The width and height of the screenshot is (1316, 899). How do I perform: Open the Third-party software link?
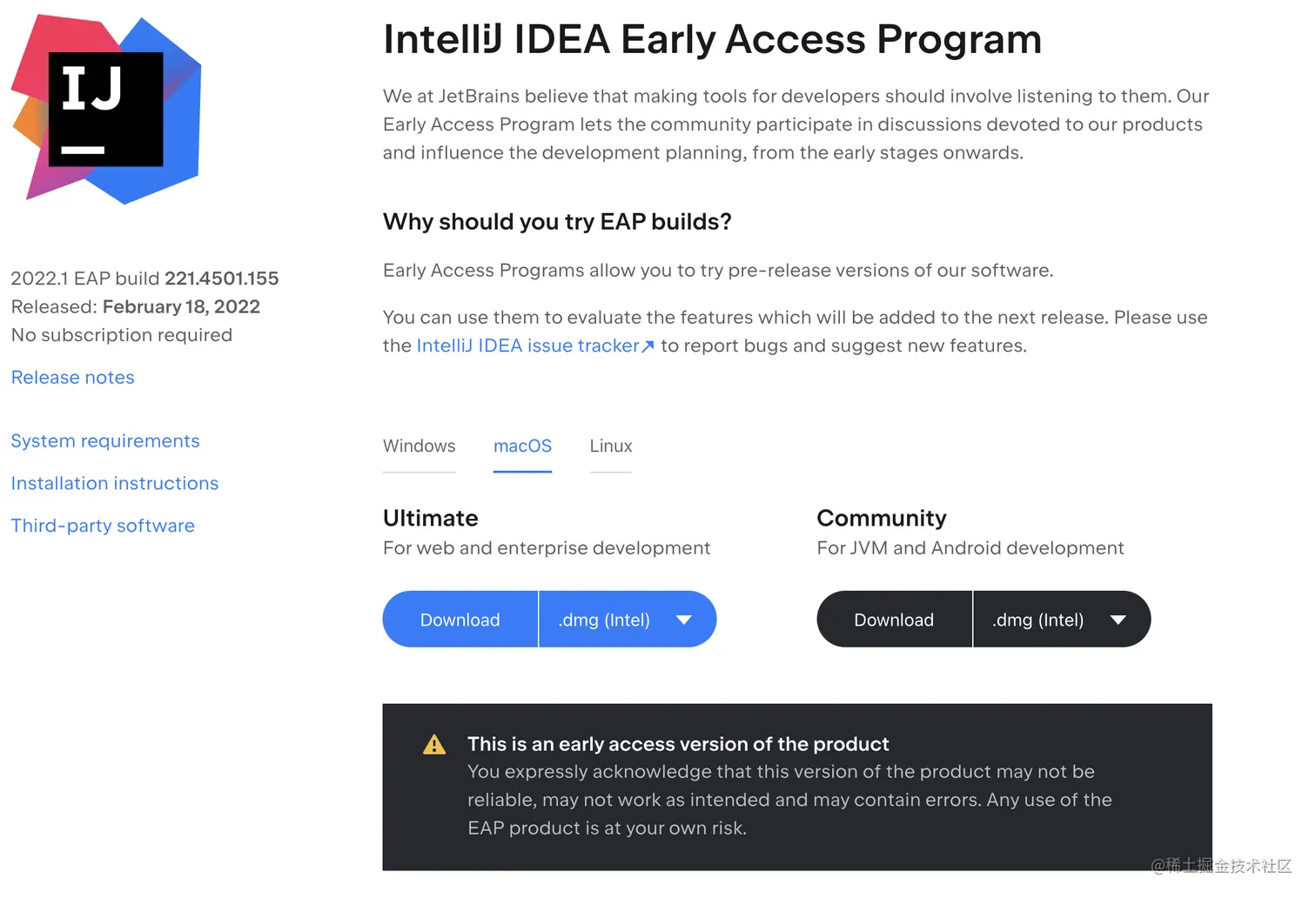point(103,526)
